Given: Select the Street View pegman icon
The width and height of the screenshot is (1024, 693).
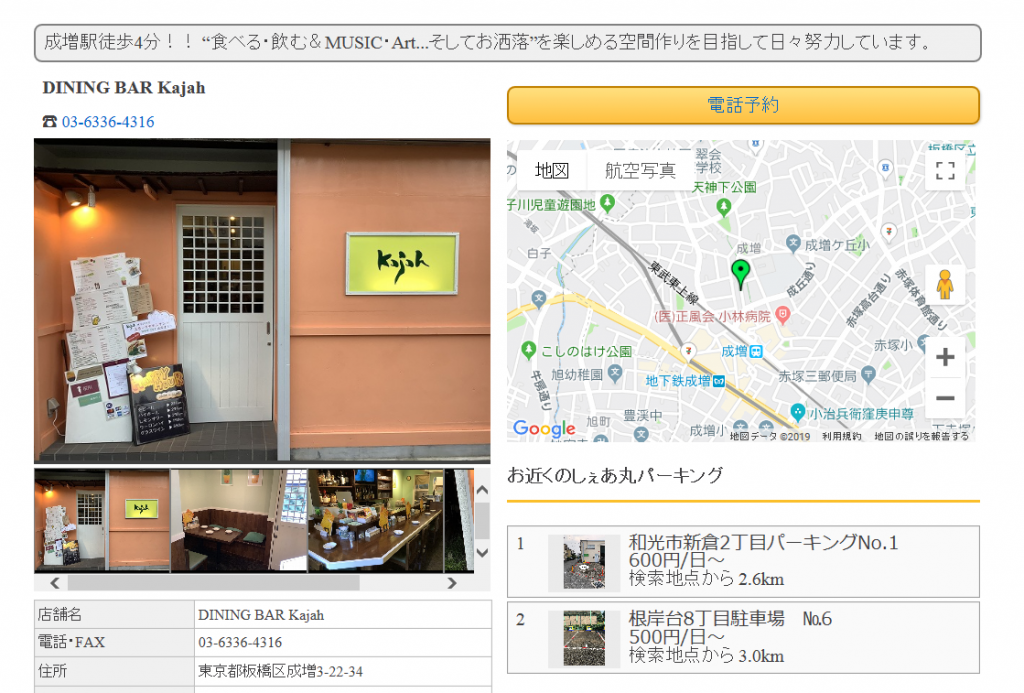Looking at the screenshot, I should coord(945,285).
